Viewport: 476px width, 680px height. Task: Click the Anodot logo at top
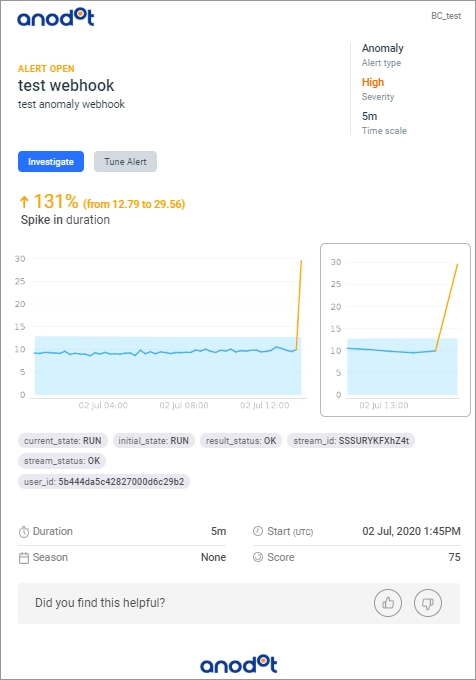pyautogui.click(x=55, y=18)
